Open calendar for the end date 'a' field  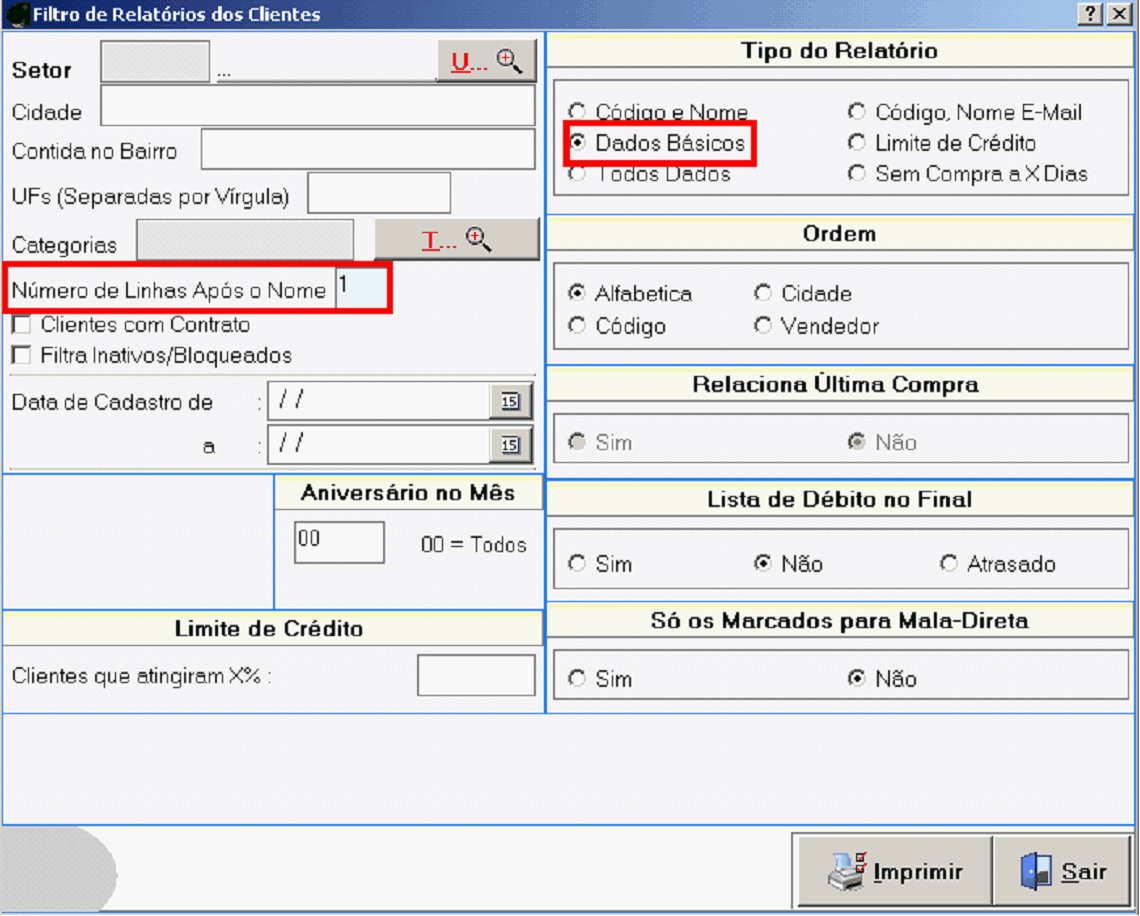pos(511,445)
